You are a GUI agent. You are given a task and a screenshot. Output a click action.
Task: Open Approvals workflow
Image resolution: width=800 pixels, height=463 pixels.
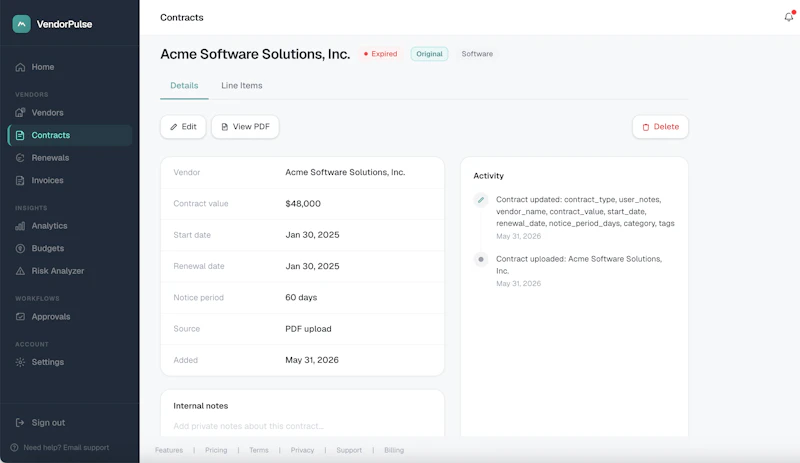70,316
